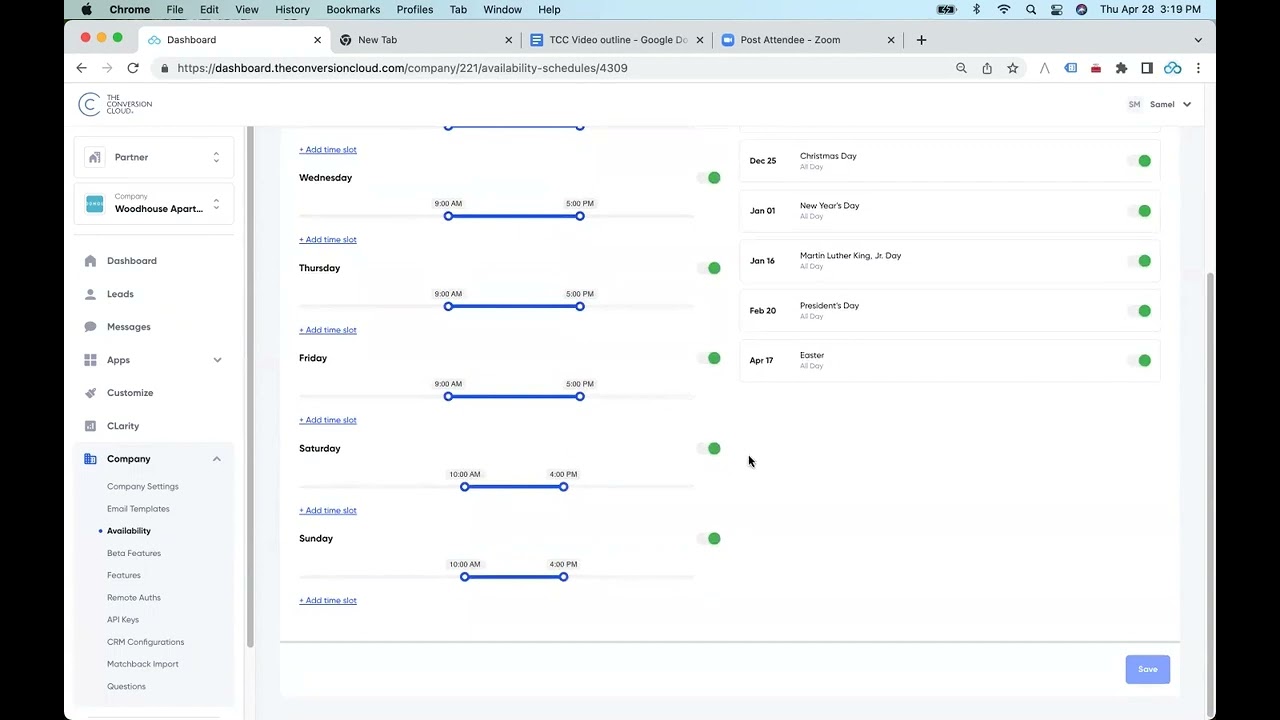
Task: Click the Save button
Action: click(x=1147, y=670)
